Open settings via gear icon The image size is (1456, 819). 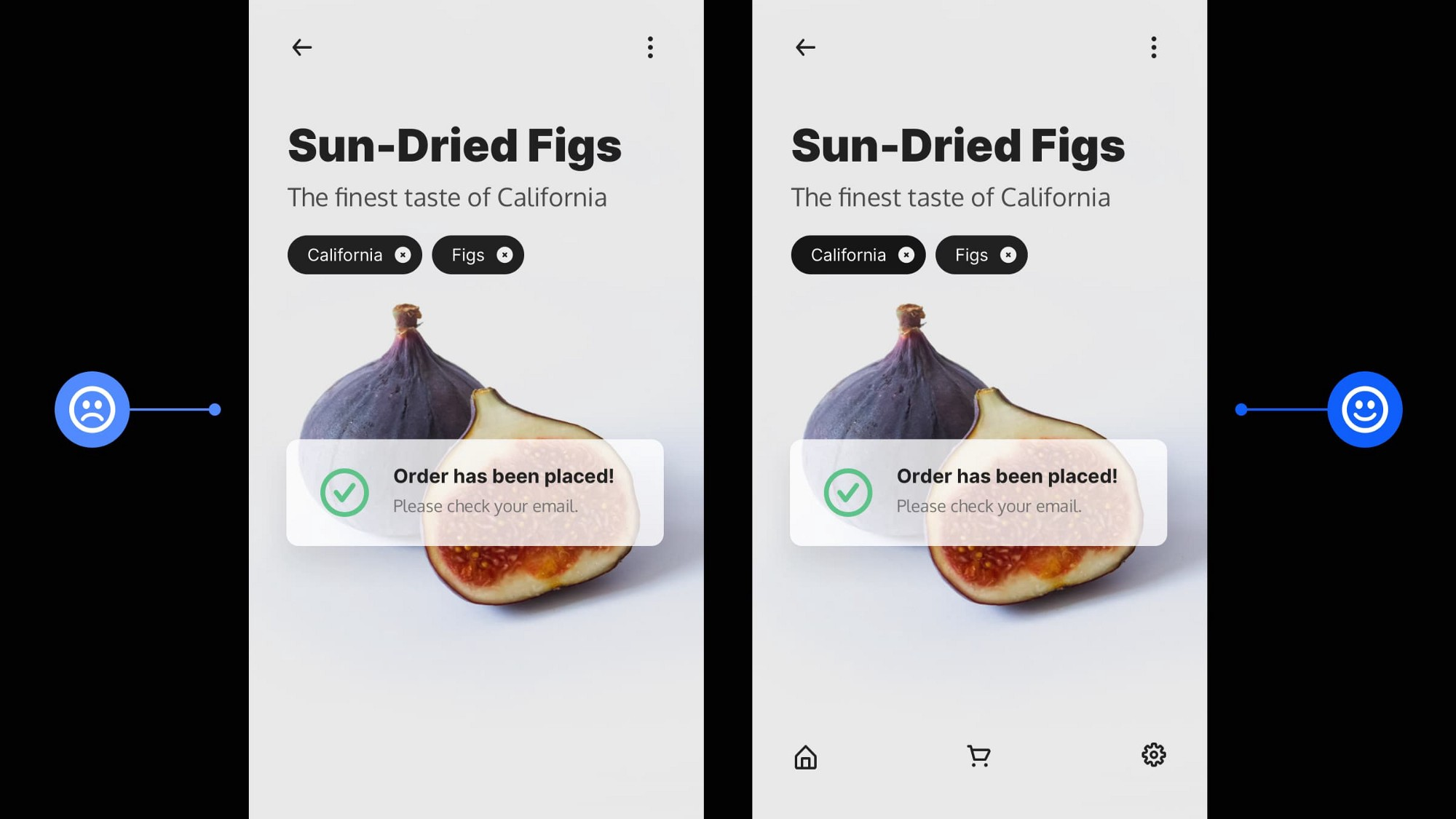click(x=1153, y=755)
